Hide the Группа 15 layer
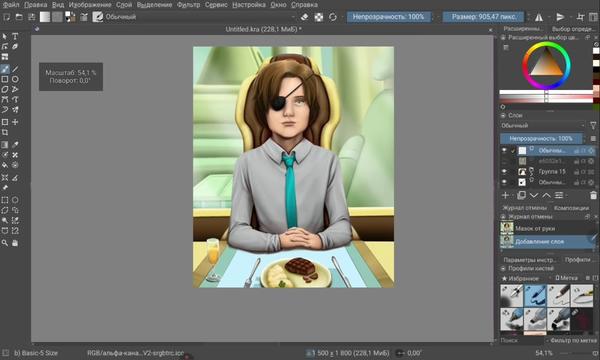 [x=504, y=171]
